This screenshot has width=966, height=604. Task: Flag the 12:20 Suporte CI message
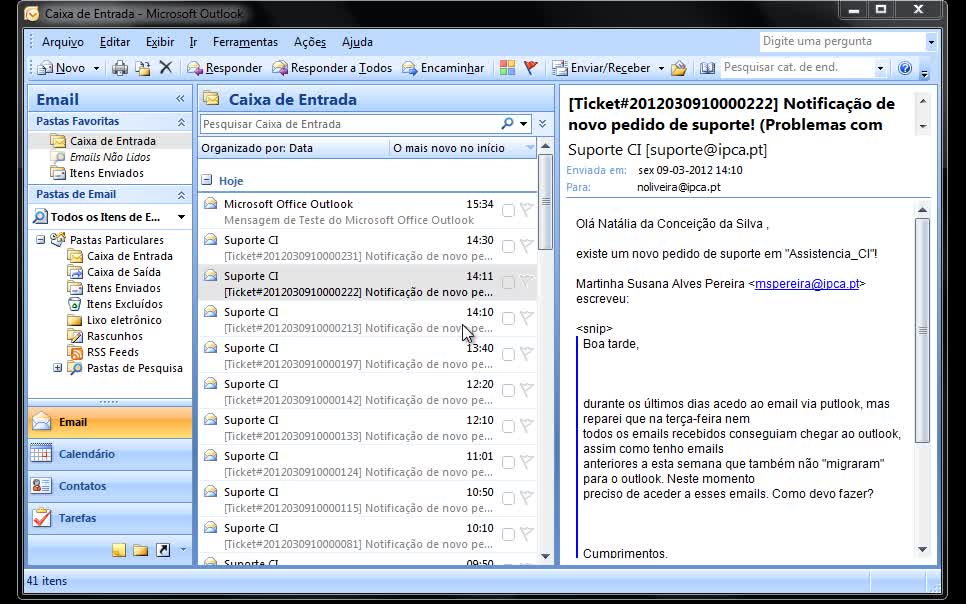tap(526, 390)
